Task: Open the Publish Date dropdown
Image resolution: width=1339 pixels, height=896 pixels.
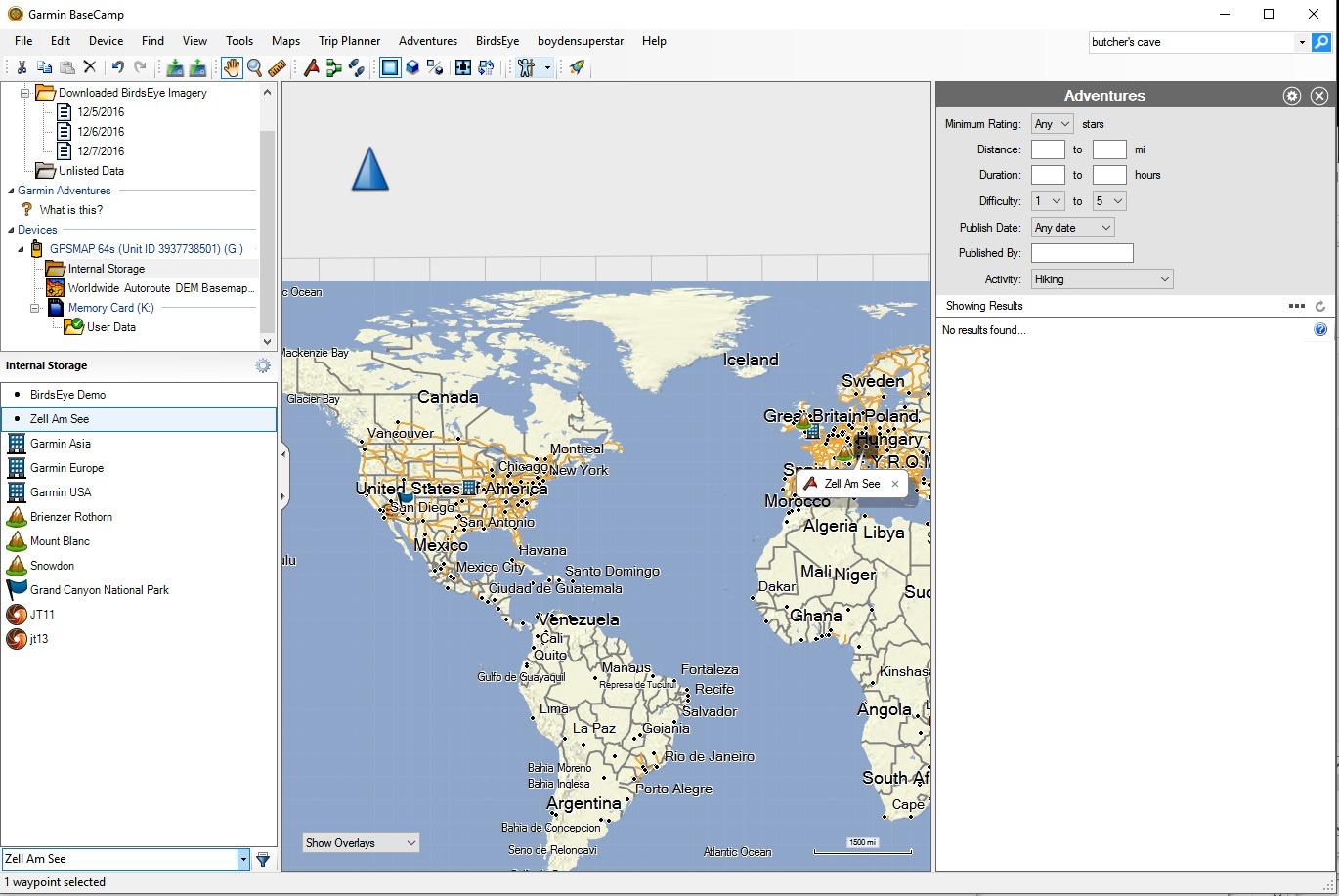Action: (x=1073, y=228)
